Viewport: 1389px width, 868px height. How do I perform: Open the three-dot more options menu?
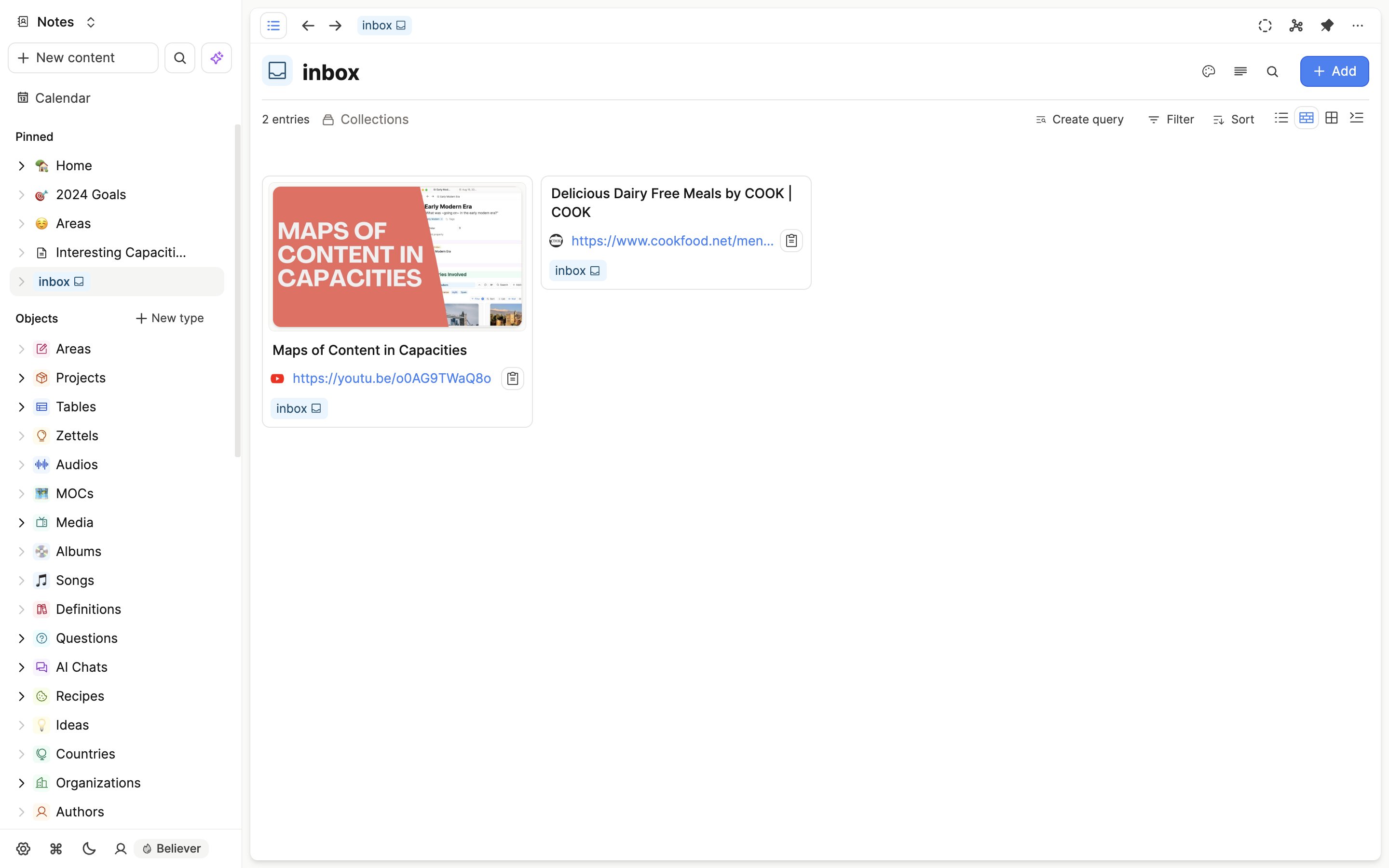[1358, 25]
